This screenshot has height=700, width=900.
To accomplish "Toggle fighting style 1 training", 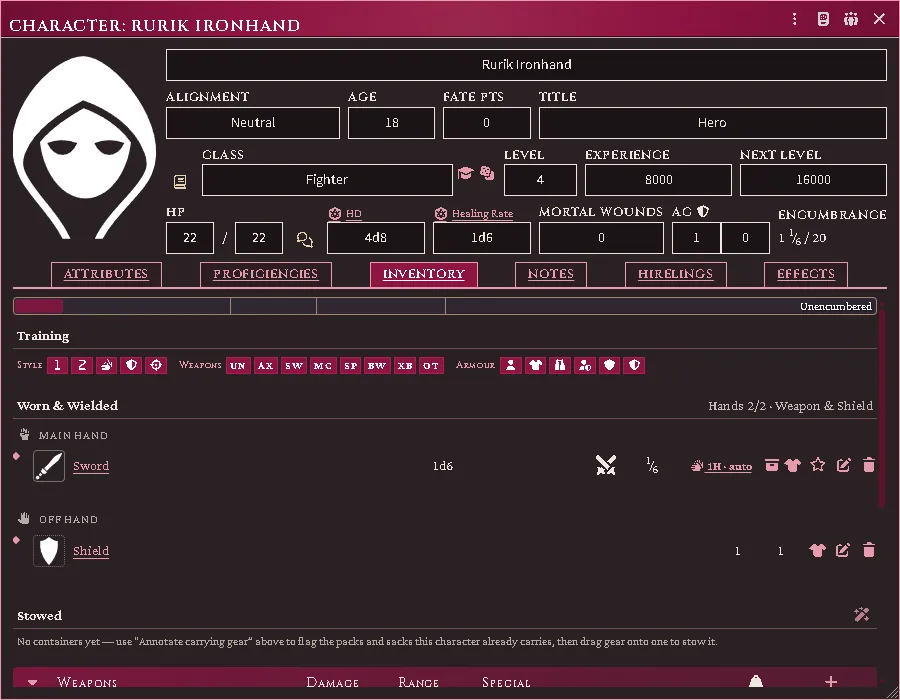I will (57, 365).
